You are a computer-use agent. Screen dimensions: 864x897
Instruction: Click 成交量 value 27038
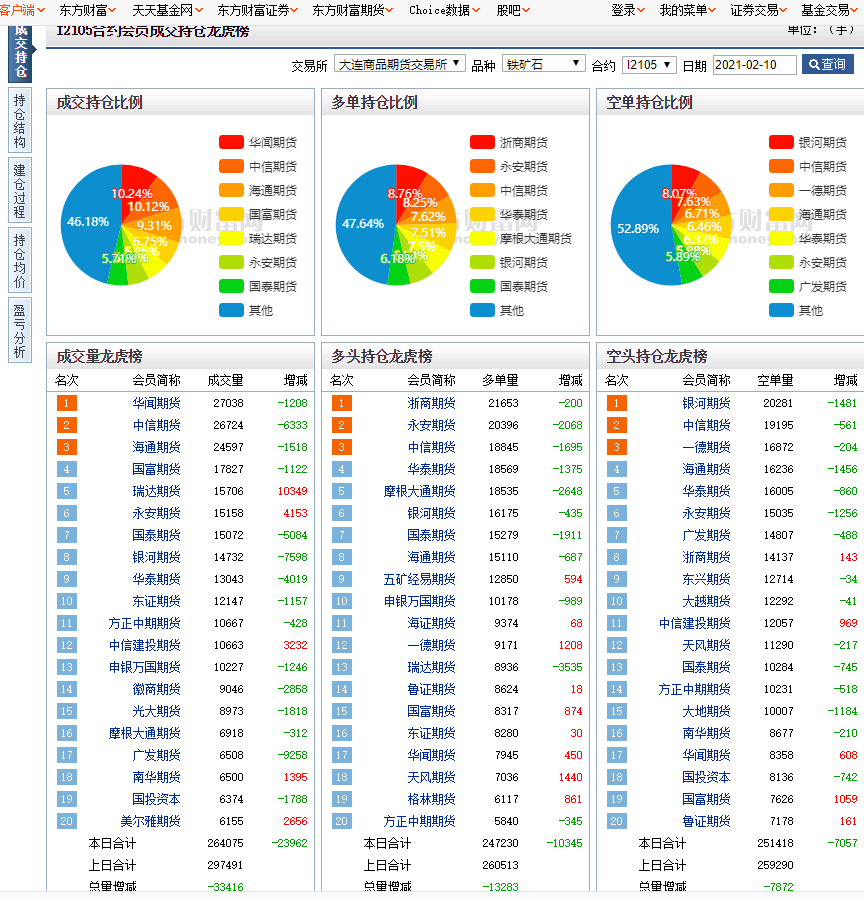[x=228, y=403]
